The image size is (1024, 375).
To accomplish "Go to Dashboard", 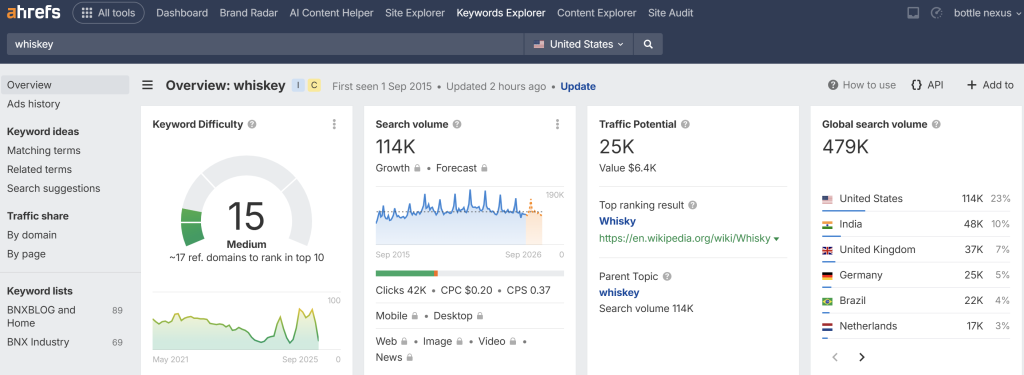I will 182,12.
